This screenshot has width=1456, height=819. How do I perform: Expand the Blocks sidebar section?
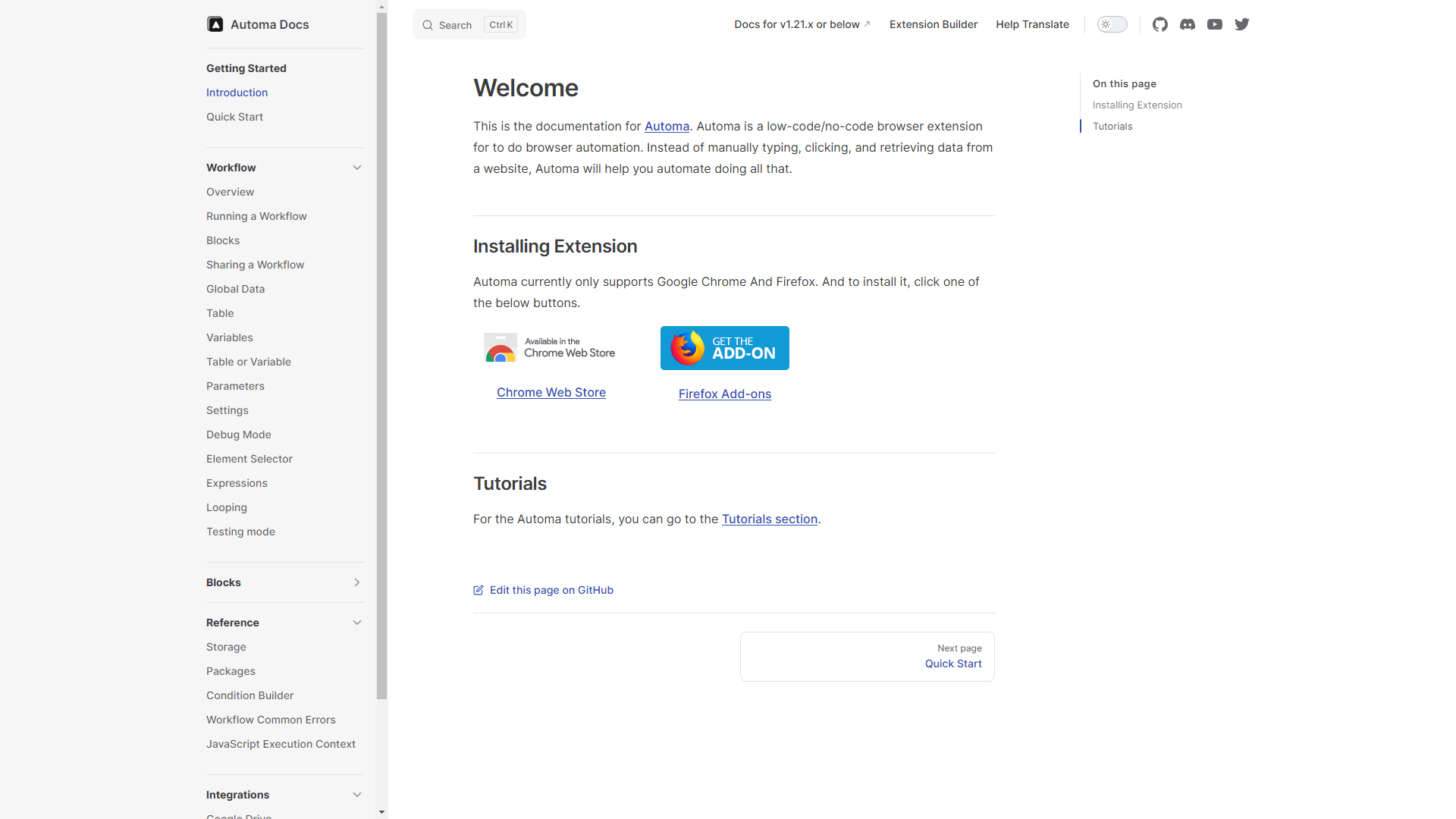[x=357, y=582]
